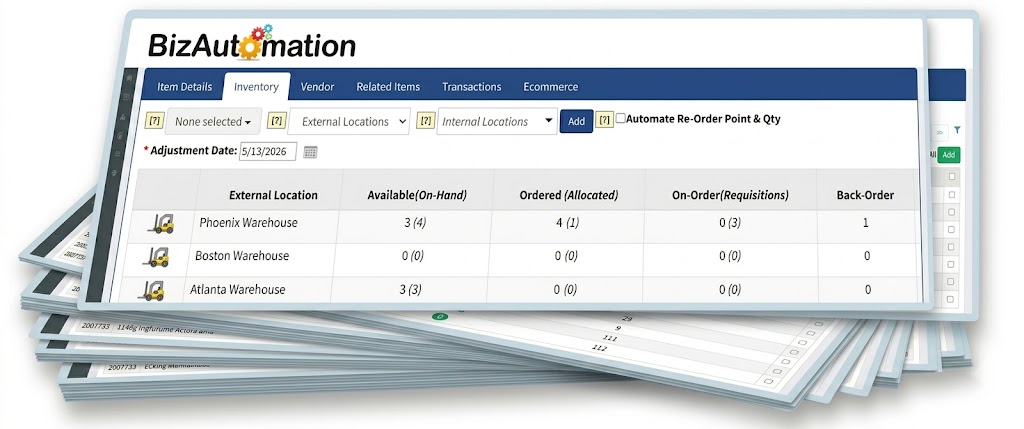The width and height of the screenshot is (1024, 429).
Task: Open the Transactions tab
Action: [x=472, y=86]
